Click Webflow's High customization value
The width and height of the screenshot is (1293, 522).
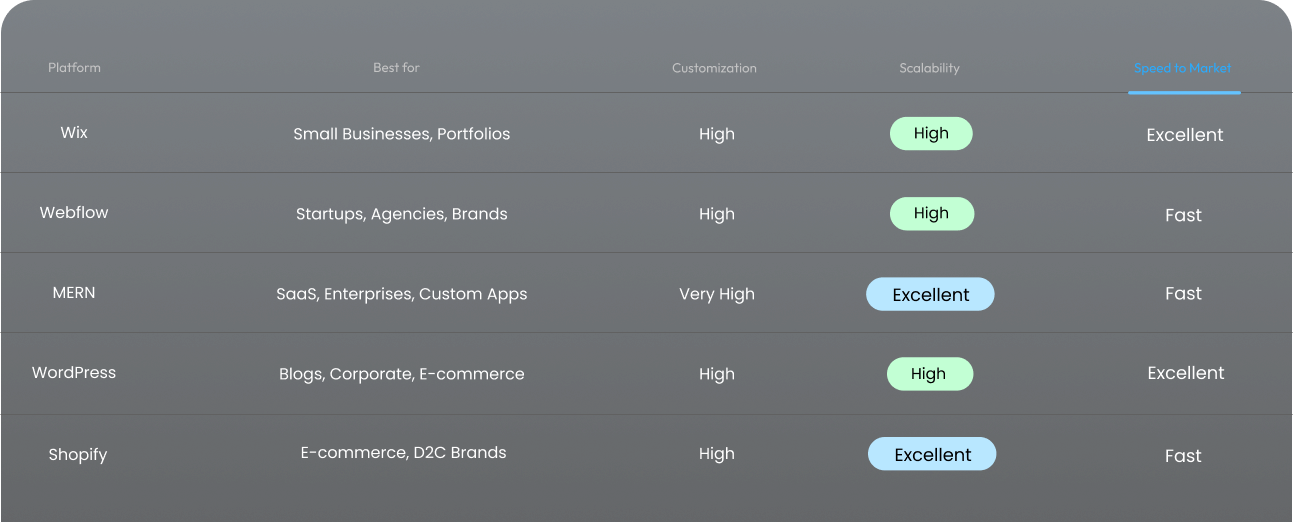716,214
